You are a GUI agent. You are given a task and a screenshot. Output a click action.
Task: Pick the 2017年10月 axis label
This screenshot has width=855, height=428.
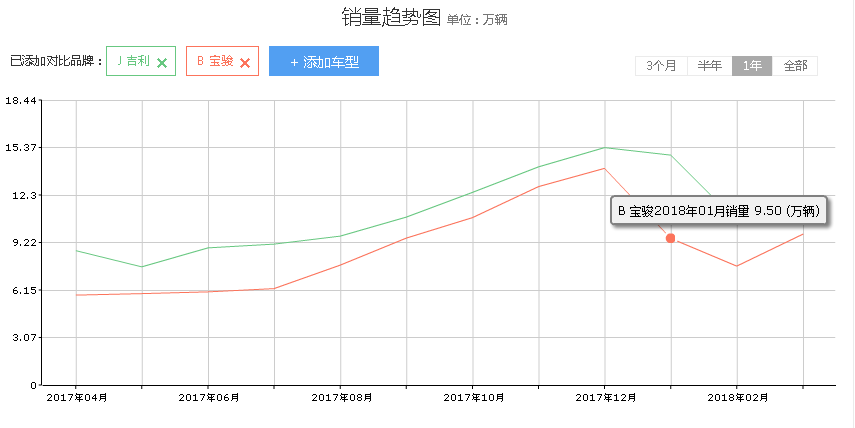[x=473, y=397]
